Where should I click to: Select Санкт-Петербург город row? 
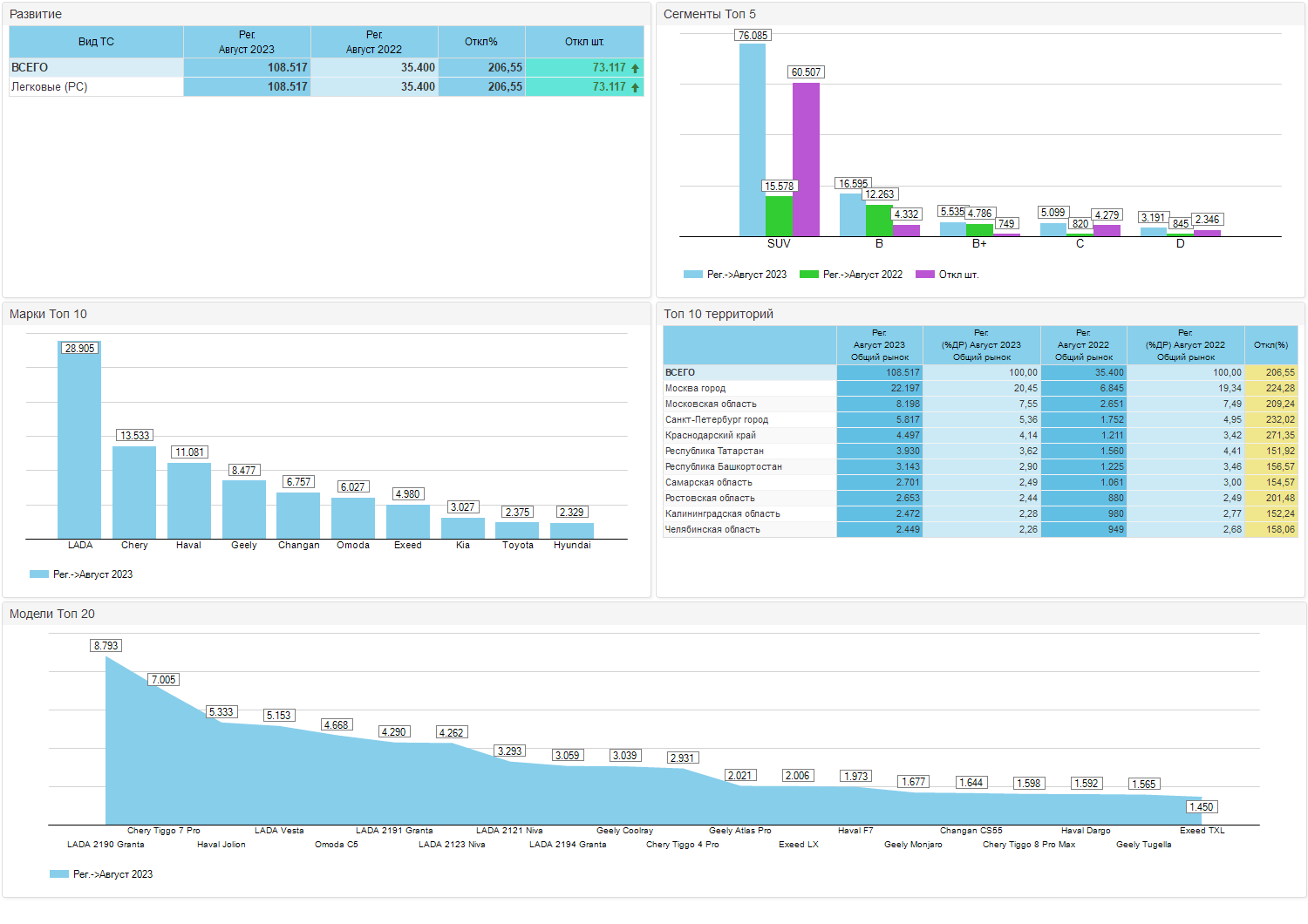[980, 419]
